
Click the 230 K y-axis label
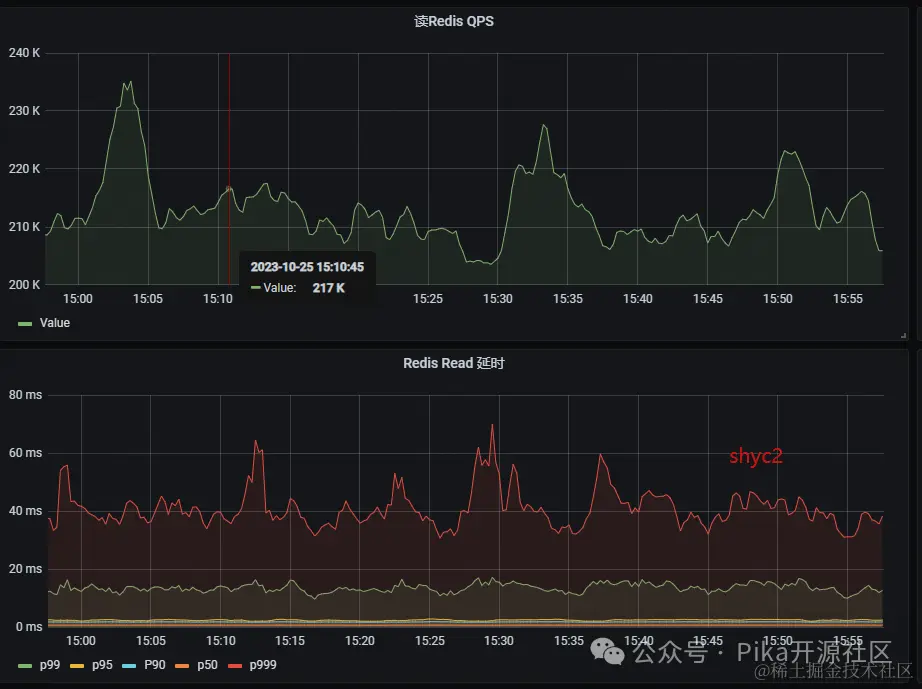[x=24, y=111]
